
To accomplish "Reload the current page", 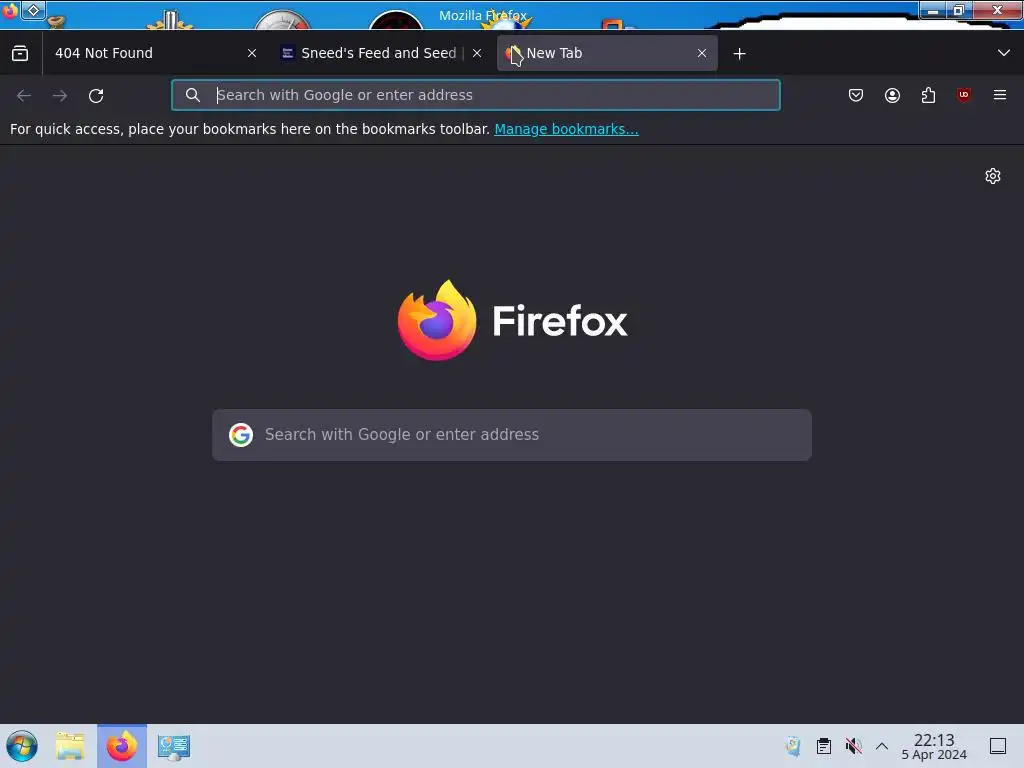I will point(96,95).
